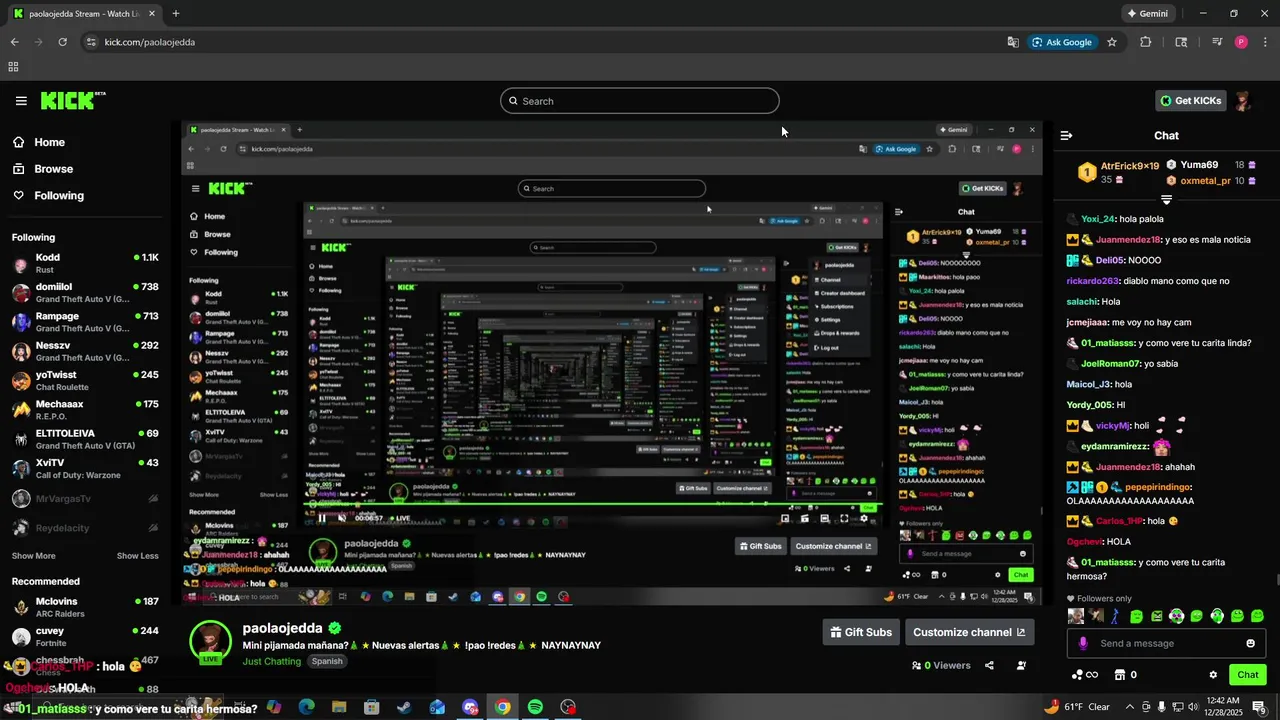1280x720 pixels.
Task: Open Nesszv channel in Following list
Action: [85, 351]
